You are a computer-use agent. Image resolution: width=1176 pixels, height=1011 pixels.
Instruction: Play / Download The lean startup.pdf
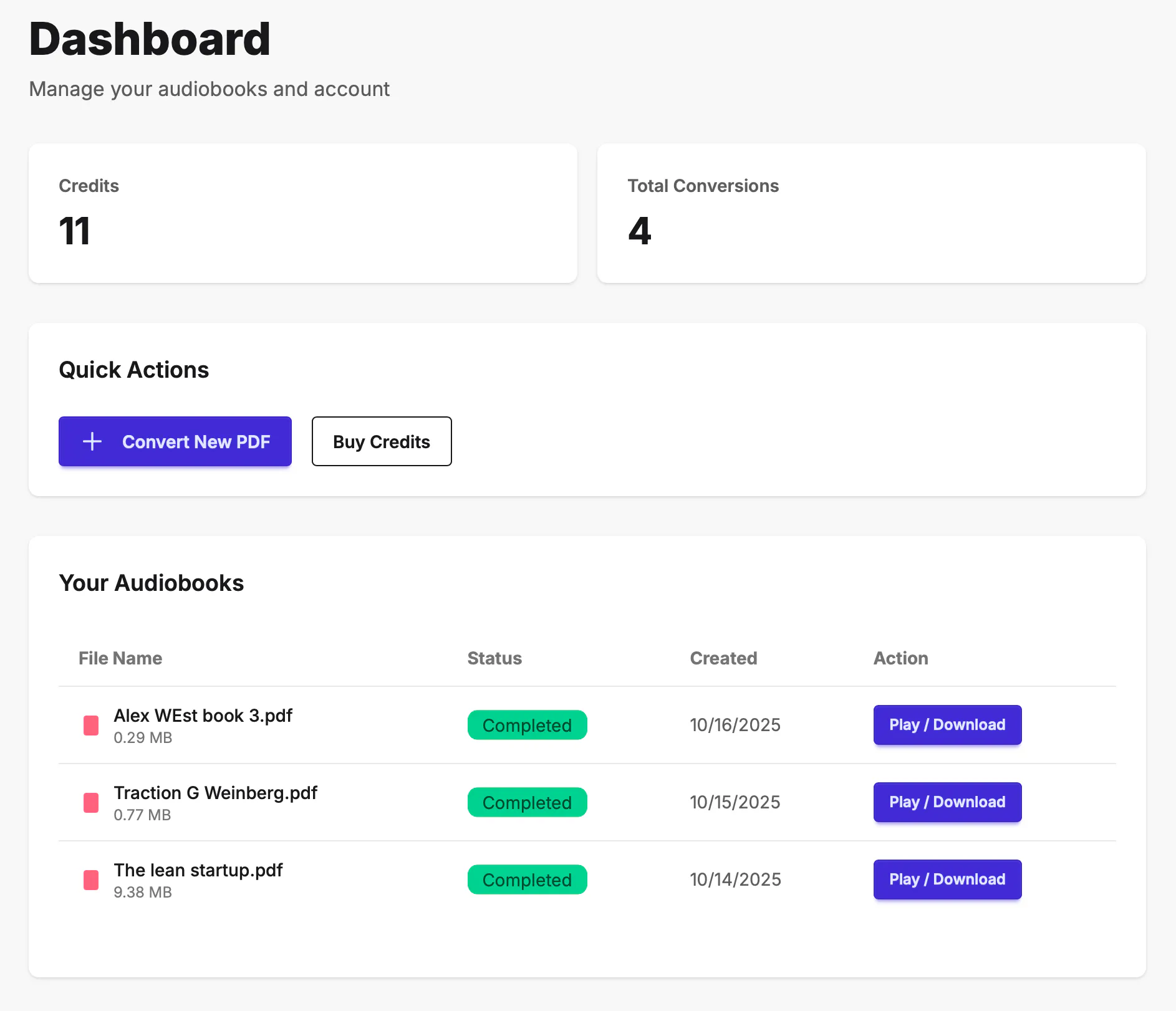947,879
